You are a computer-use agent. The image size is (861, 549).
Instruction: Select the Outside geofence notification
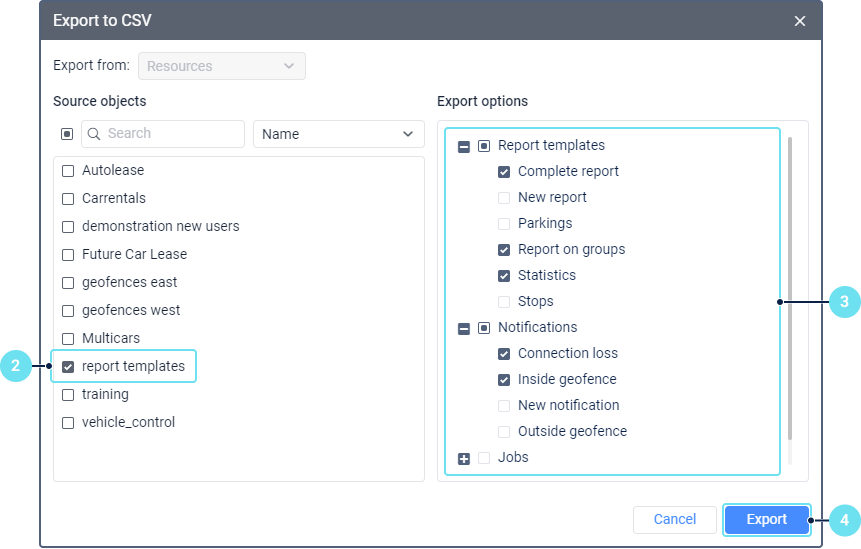pyautogui.click(x=504, y=432)
